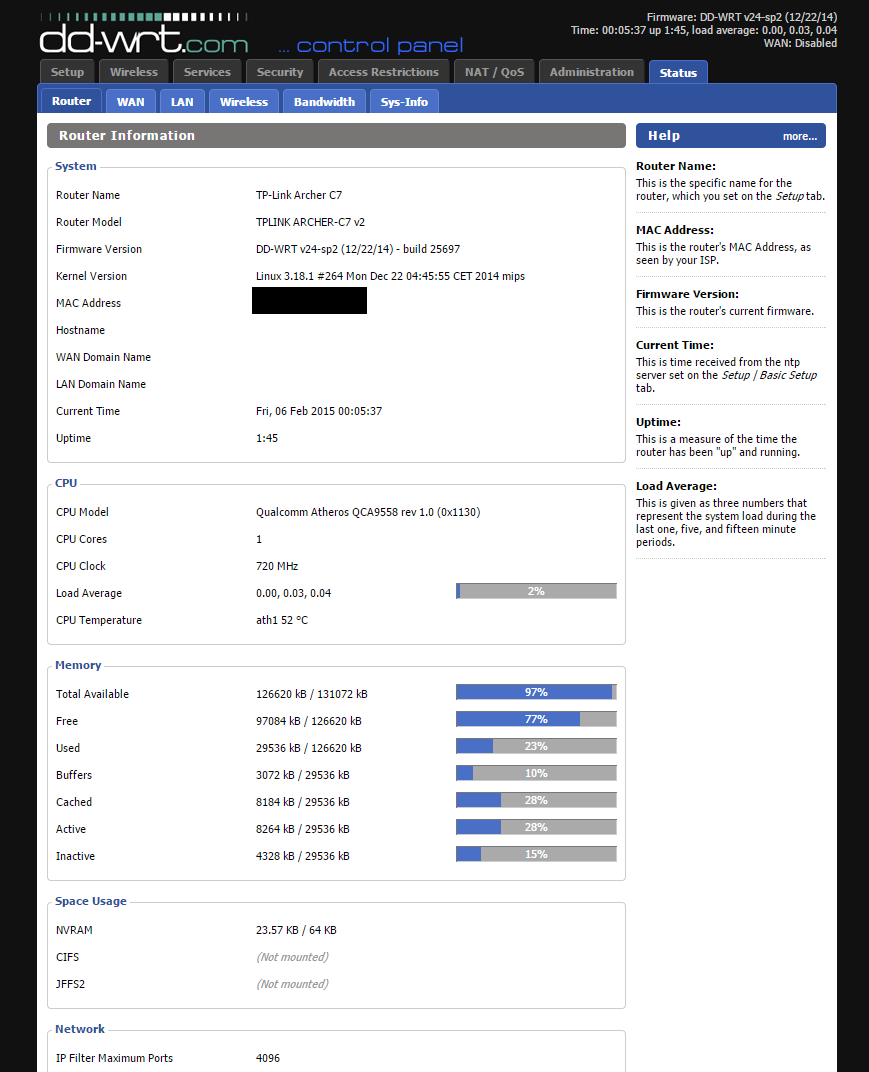Click the Help panel header

(x=731, y=135)
